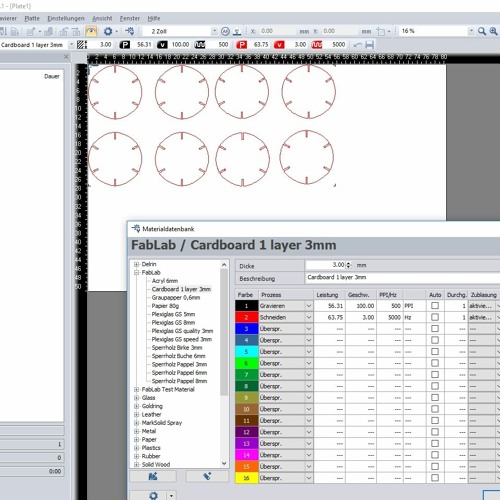The width and height of the screenshot is (500, 500).
Task: Close the left job panel with X
Action: [x=66, y=57]
